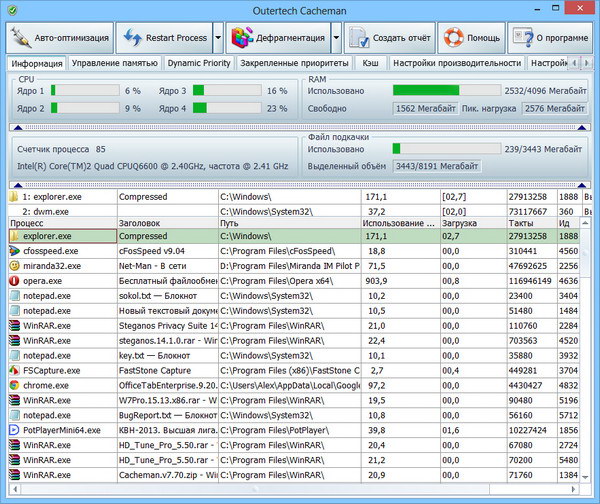Click the Дефрагментация colored cubes icon
Viewport: 600px width, 504px height.
coord(240,38)
